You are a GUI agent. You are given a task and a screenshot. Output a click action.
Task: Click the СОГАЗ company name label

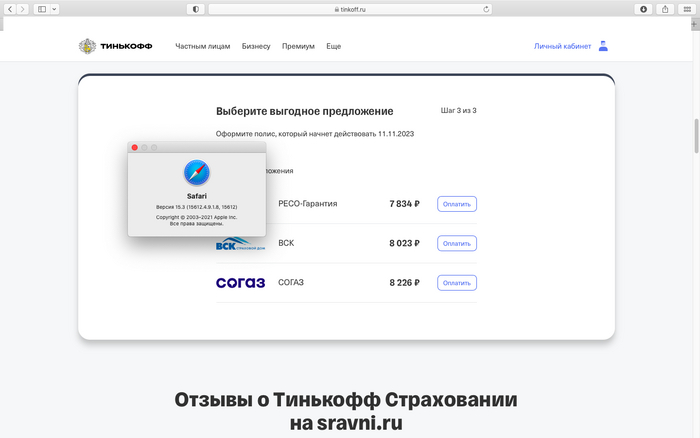291,282
